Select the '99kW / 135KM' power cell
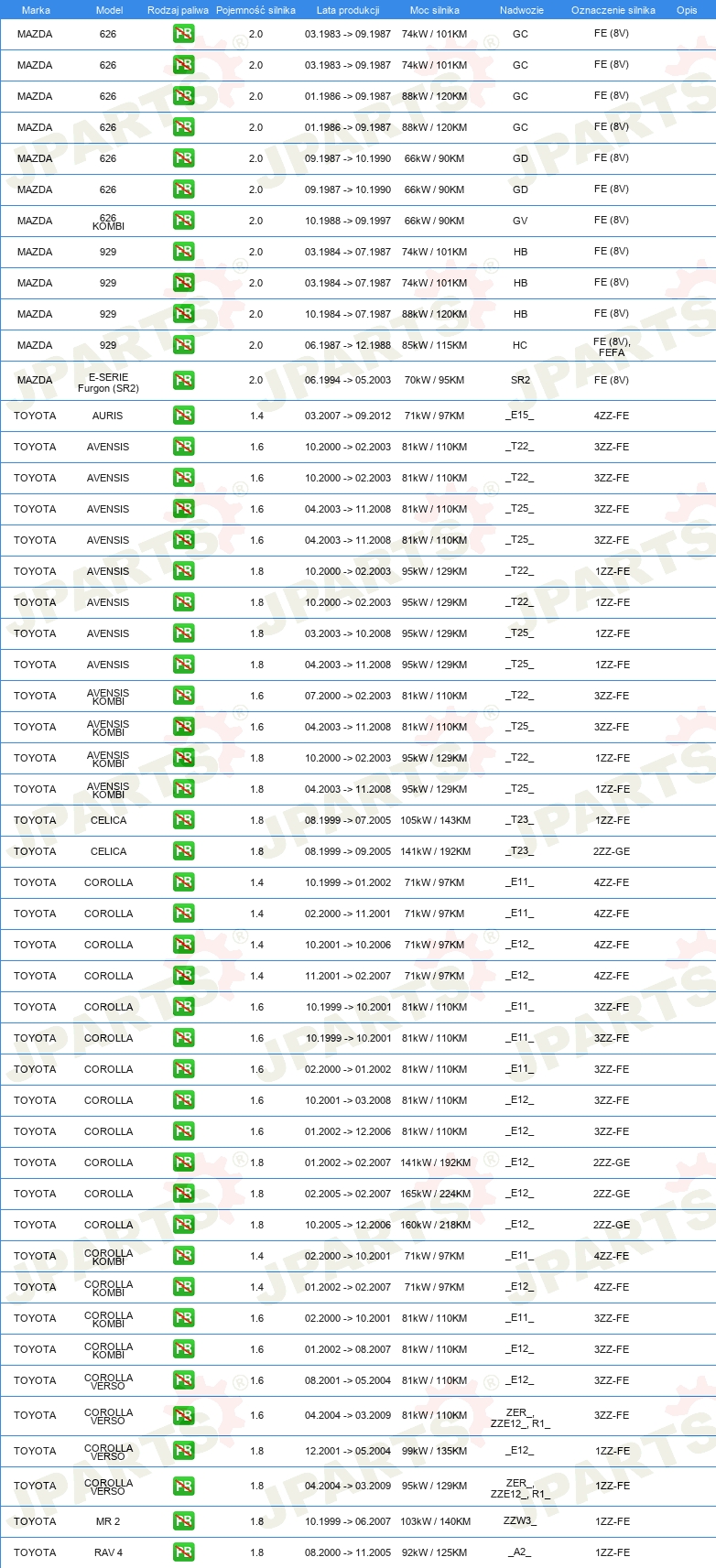The image size is (716, 1568). tap(435, 1451)
